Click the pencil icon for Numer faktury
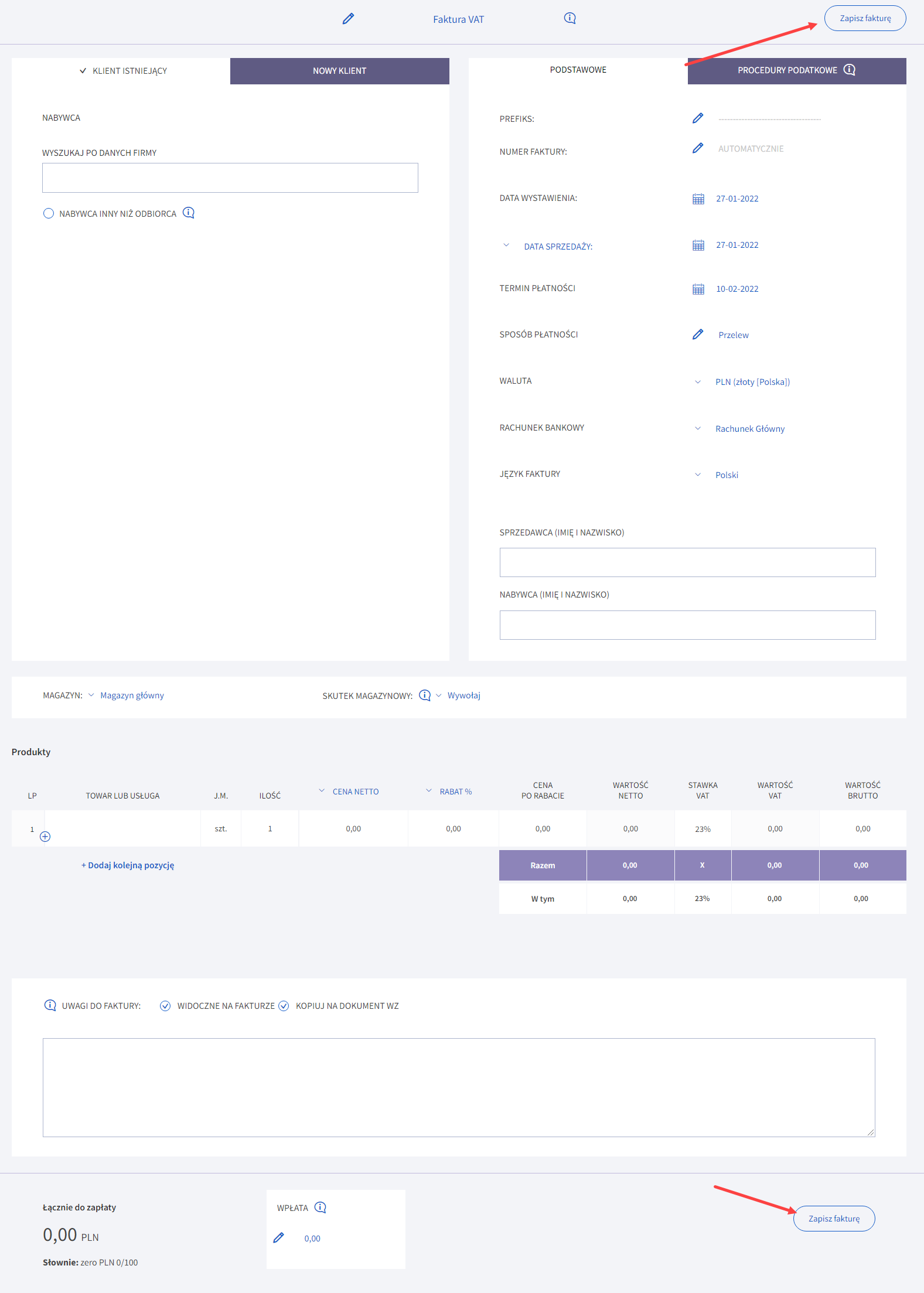Screen dimensions: 924x1293 (697, 148)
